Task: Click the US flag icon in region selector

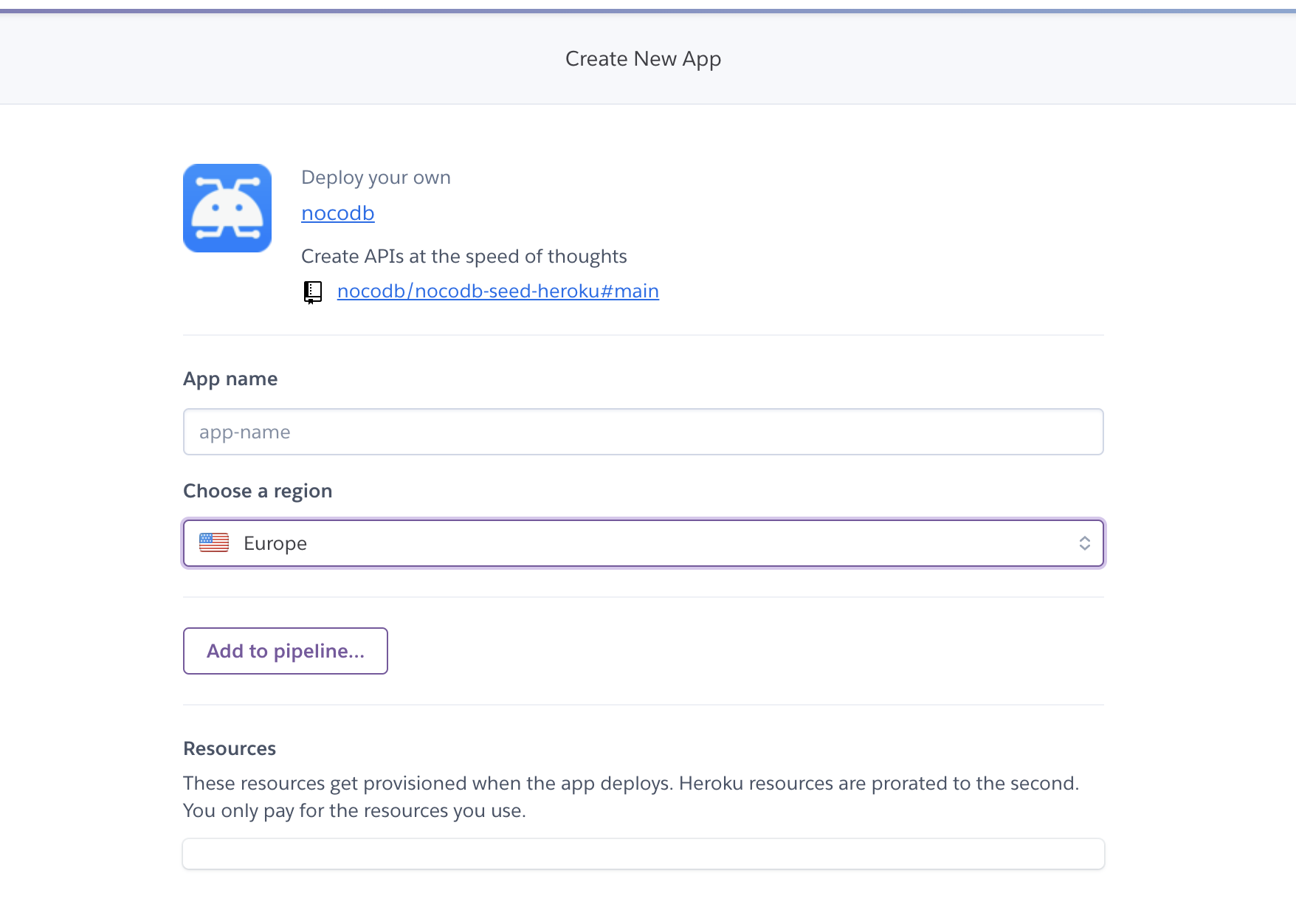Action: point(213,542)
